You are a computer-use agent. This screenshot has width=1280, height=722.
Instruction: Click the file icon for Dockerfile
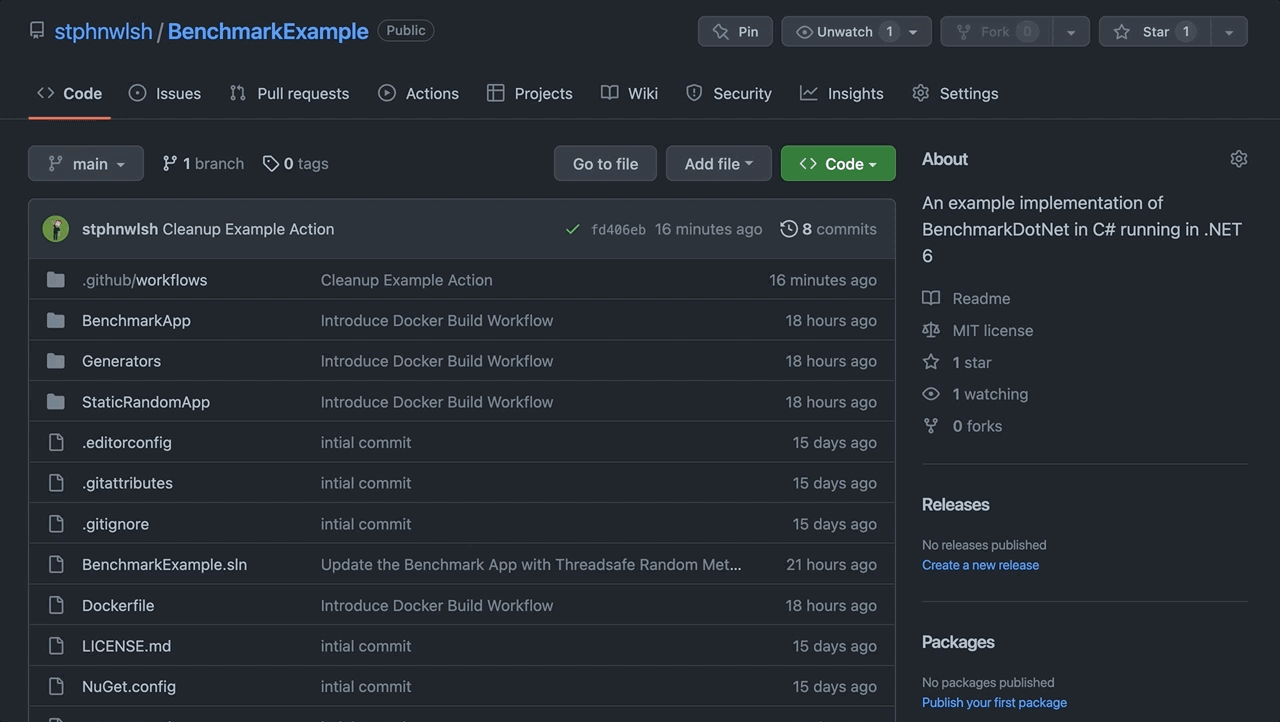click(x=56, y=605)
